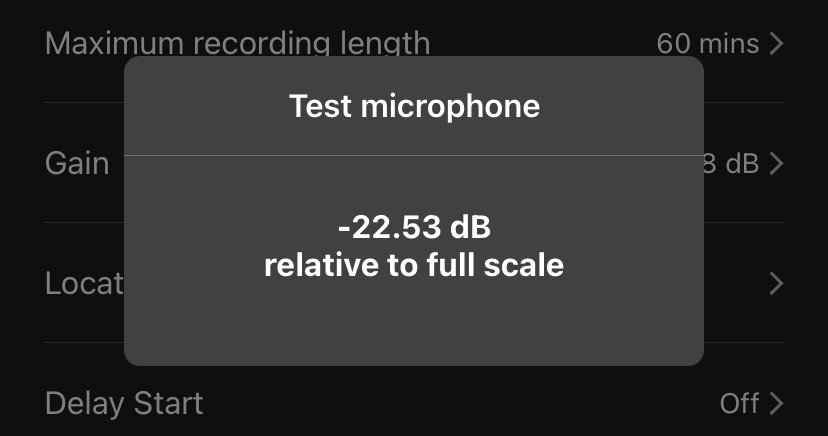Screen dimensions: 828x436
Task: Click the Test microphone dialog title
Action: 414,106
